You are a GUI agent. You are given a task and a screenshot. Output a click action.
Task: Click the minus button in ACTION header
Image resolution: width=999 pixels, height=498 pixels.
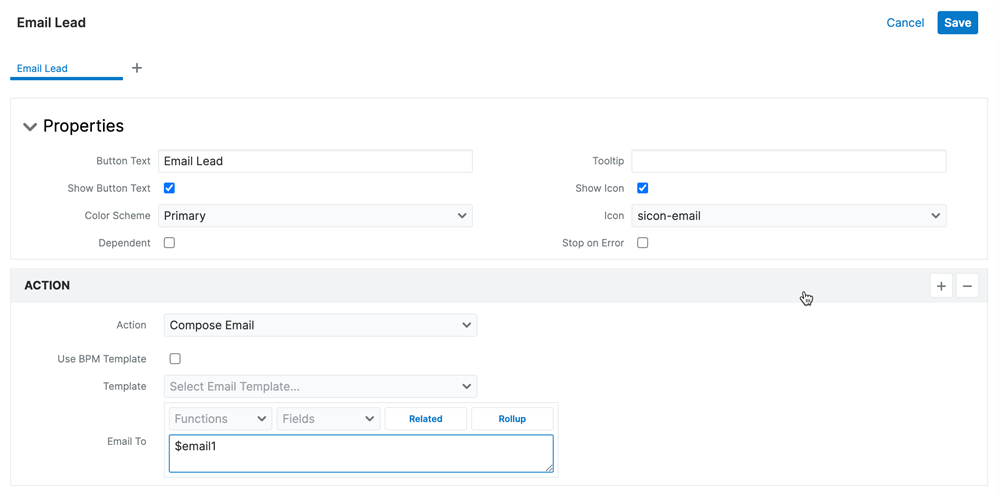coord(967,286)
